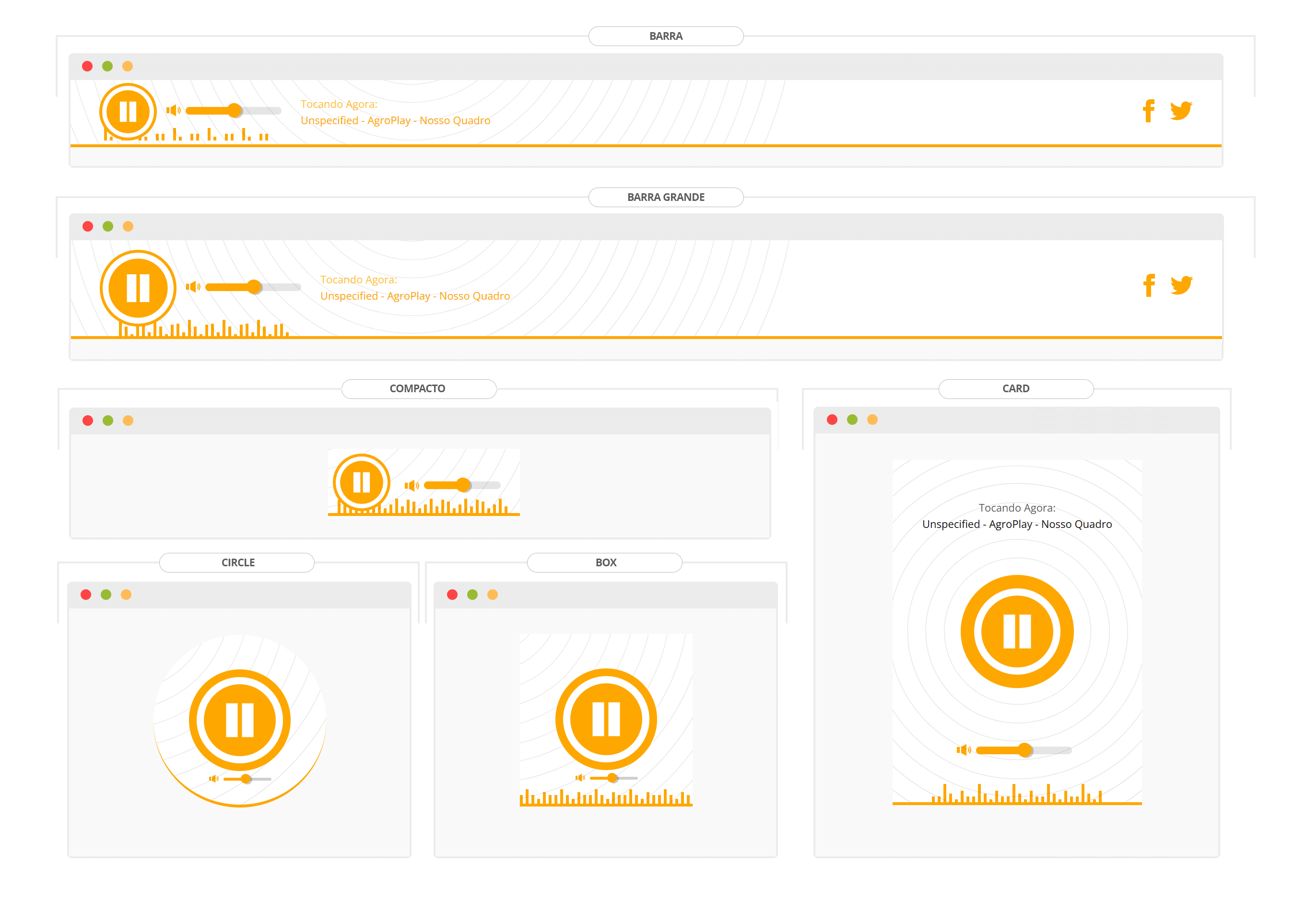The image size is (1295, 924).
Task: Click the CARD label pill
Action: 1016,388
